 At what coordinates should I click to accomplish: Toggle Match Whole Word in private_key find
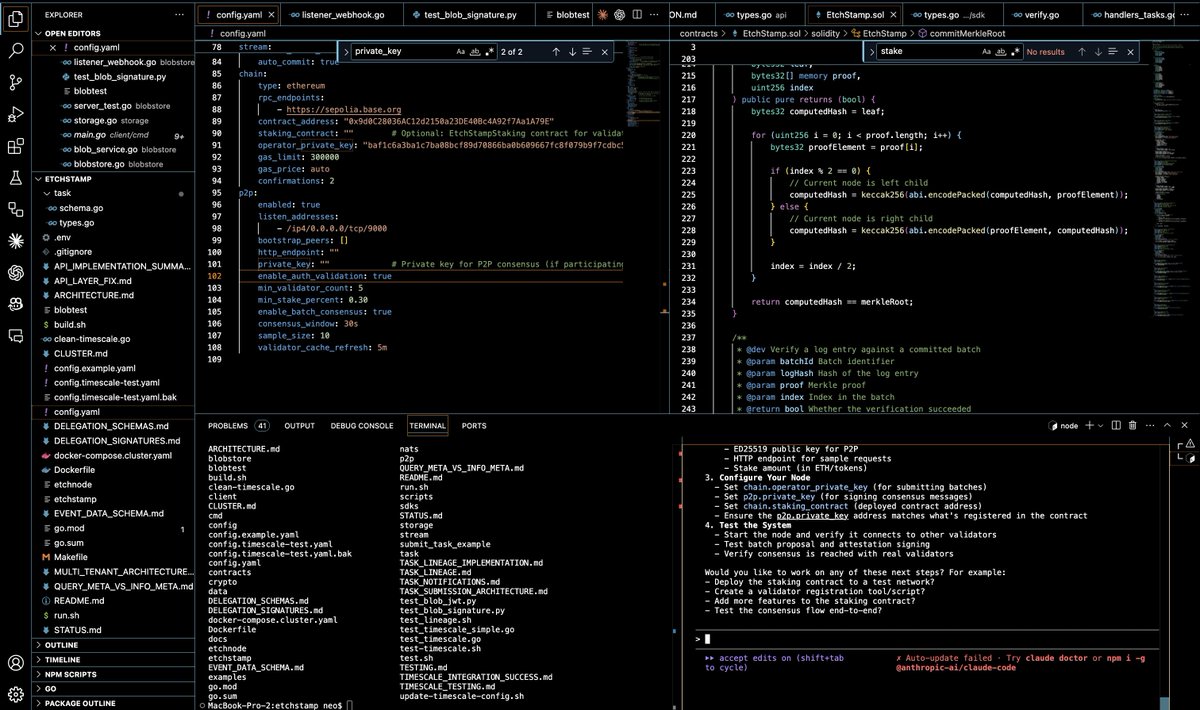(475, 51)
